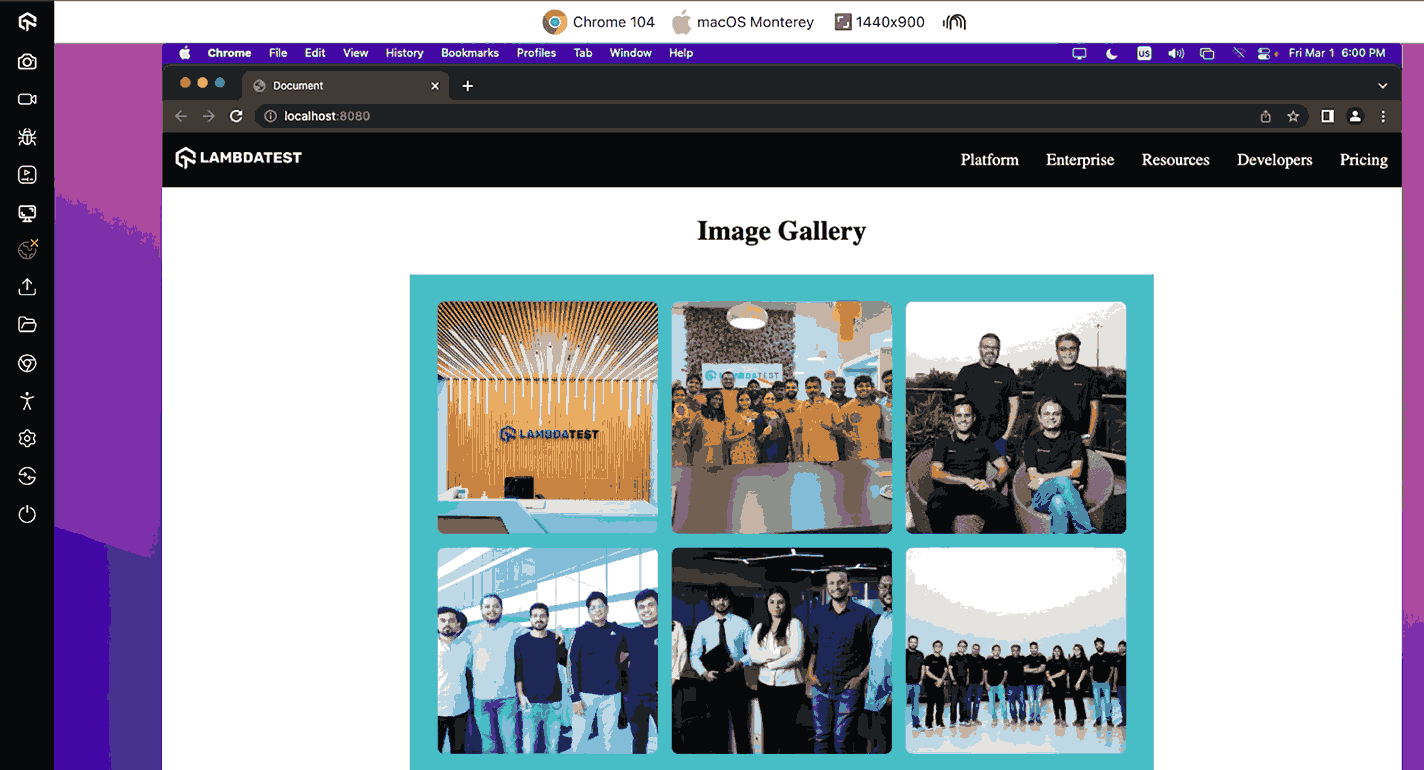Toggle the Chrome side panel button

coord(1327,116)
